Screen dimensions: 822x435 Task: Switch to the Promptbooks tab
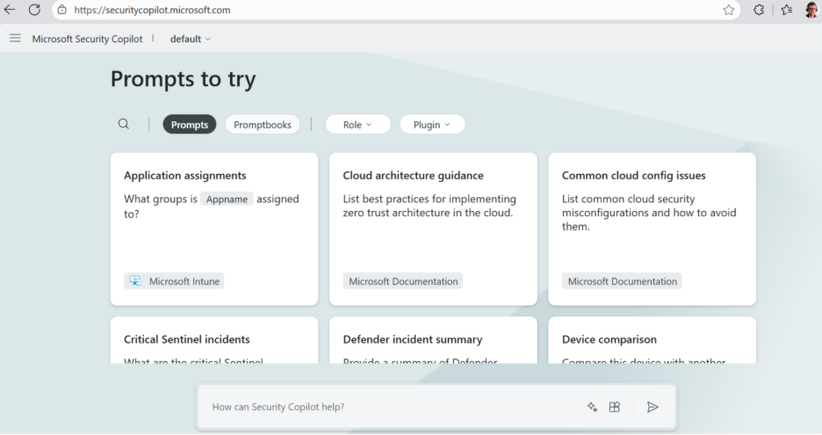click(263, 125)
